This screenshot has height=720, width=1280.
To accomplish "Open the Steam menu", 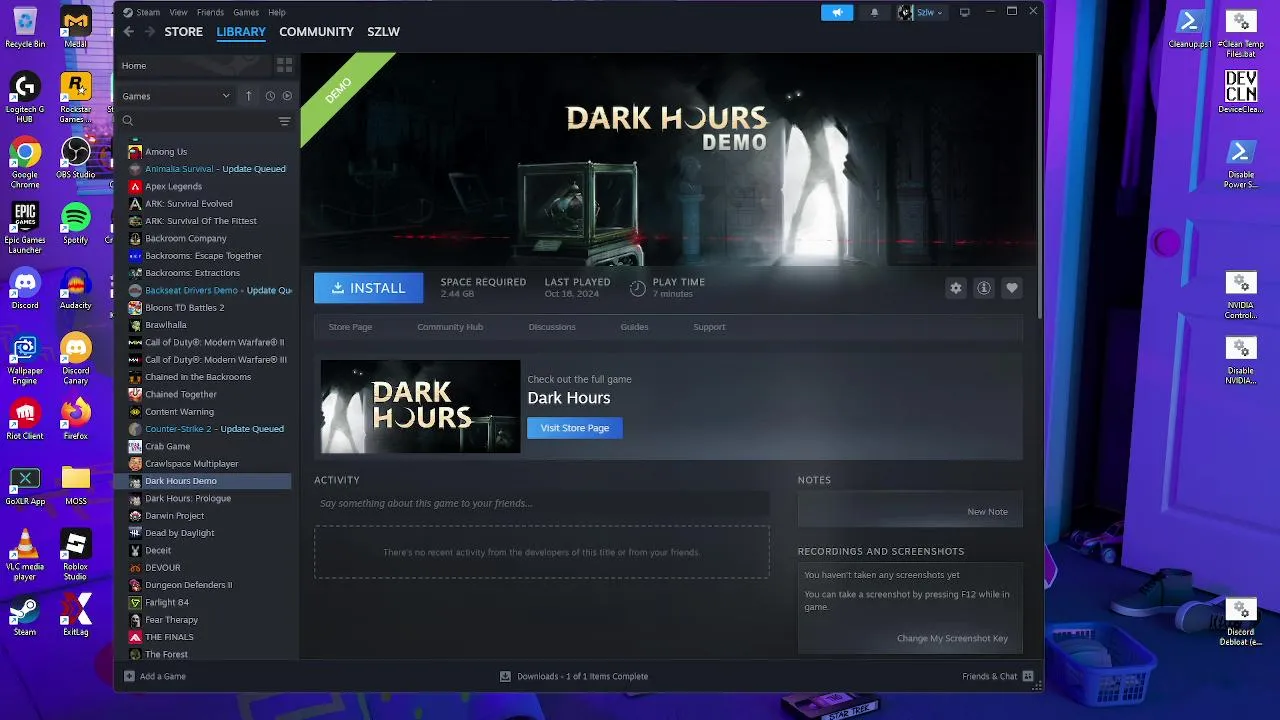I will 148,12.
